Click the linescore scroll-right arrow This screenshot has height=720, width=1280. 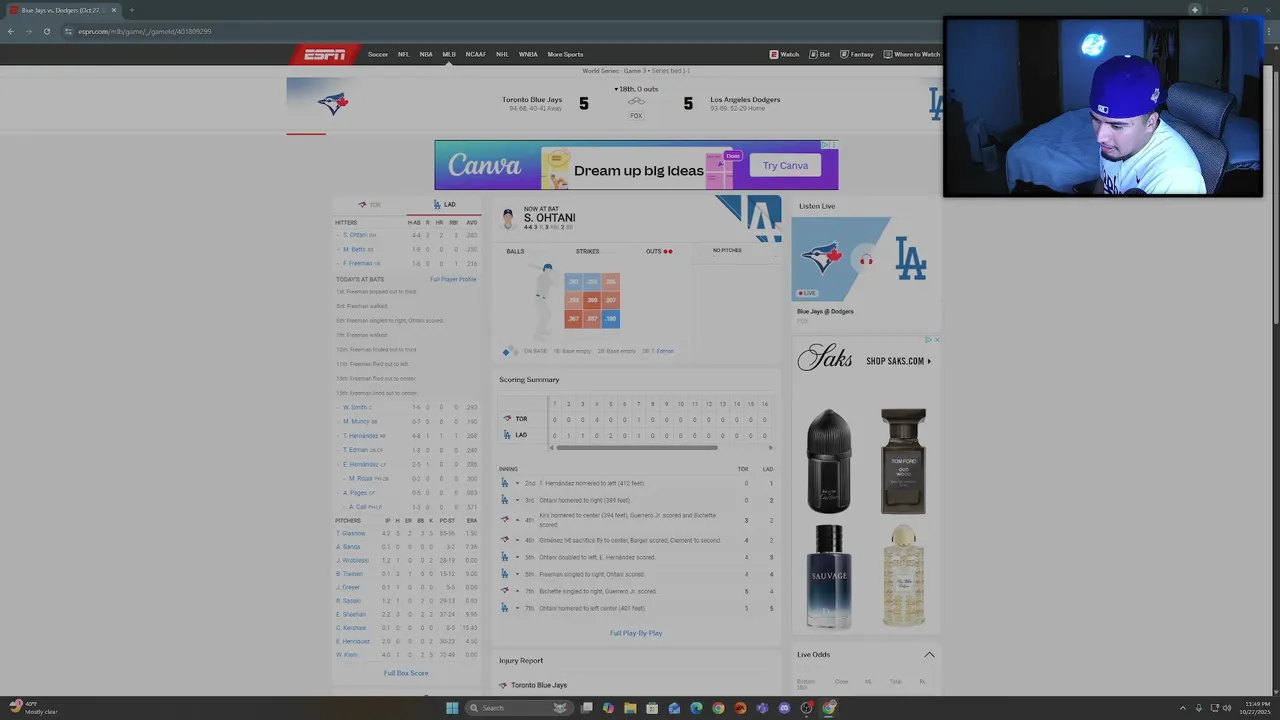[770, 448]
